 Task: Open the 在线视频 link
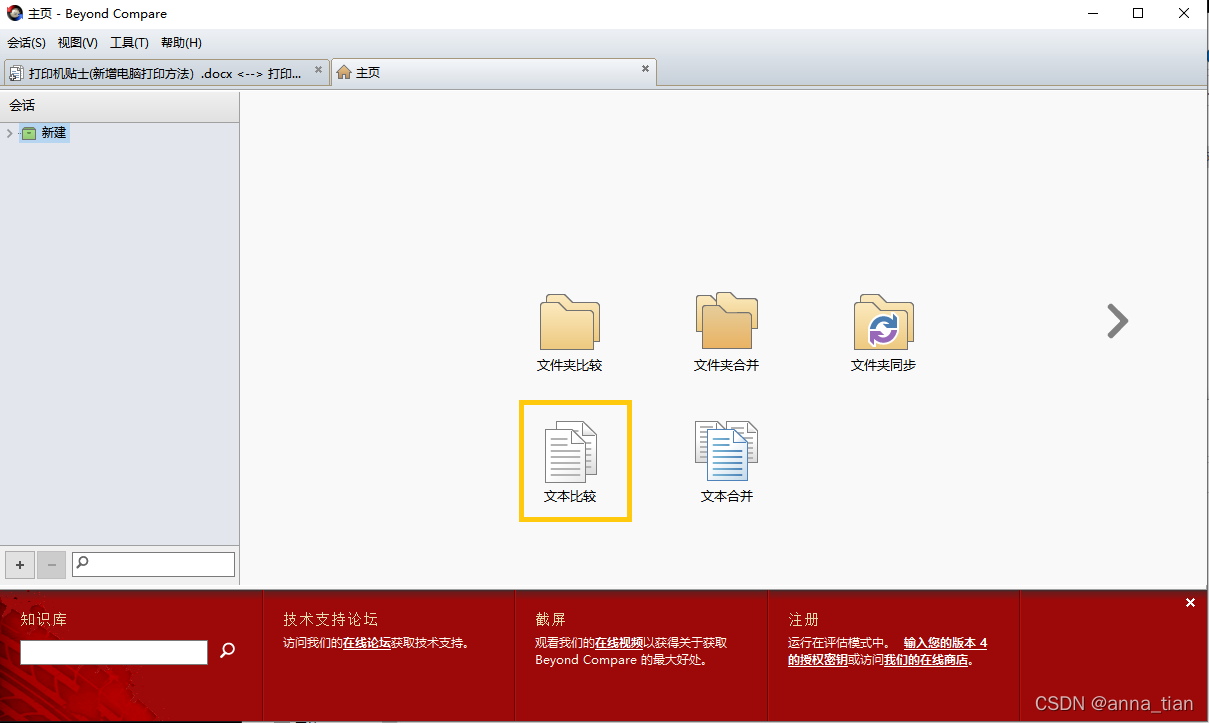[x=619, y=643]
